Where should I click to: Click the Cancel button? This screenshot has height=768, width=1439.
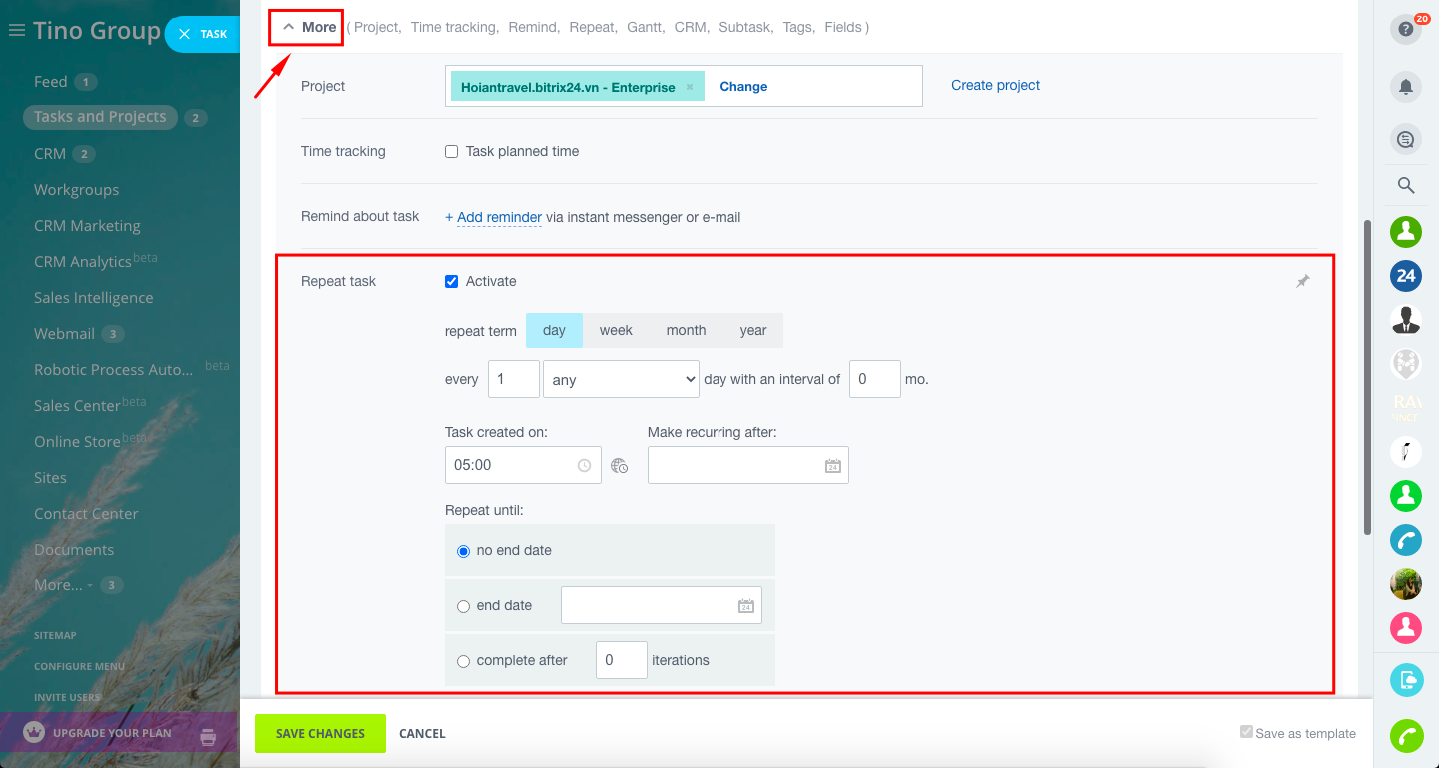(x=422, y=734)
